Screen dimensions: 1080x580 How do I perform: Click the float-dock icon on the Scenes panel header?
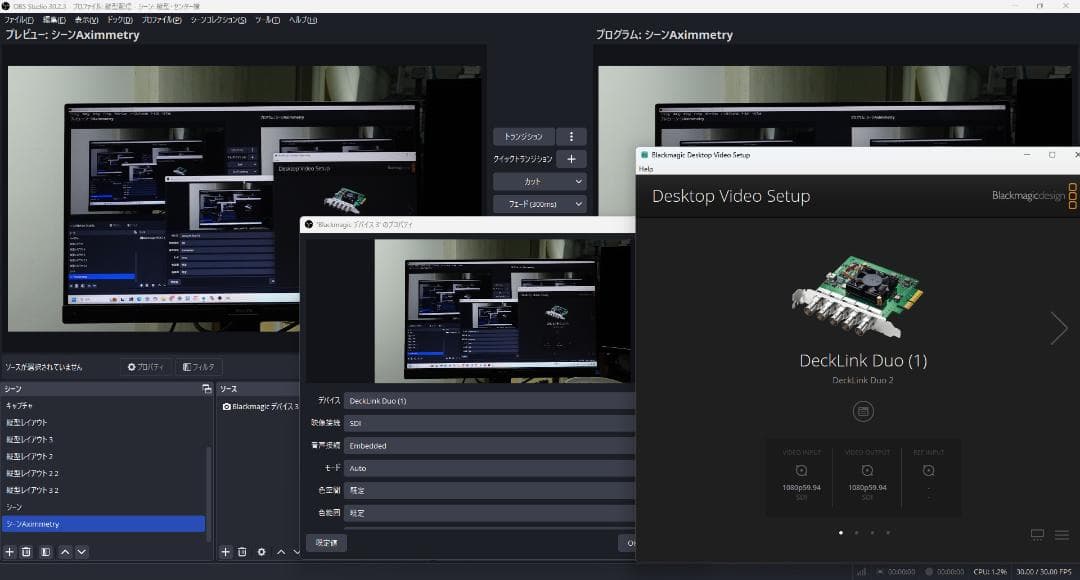[207, 389]
